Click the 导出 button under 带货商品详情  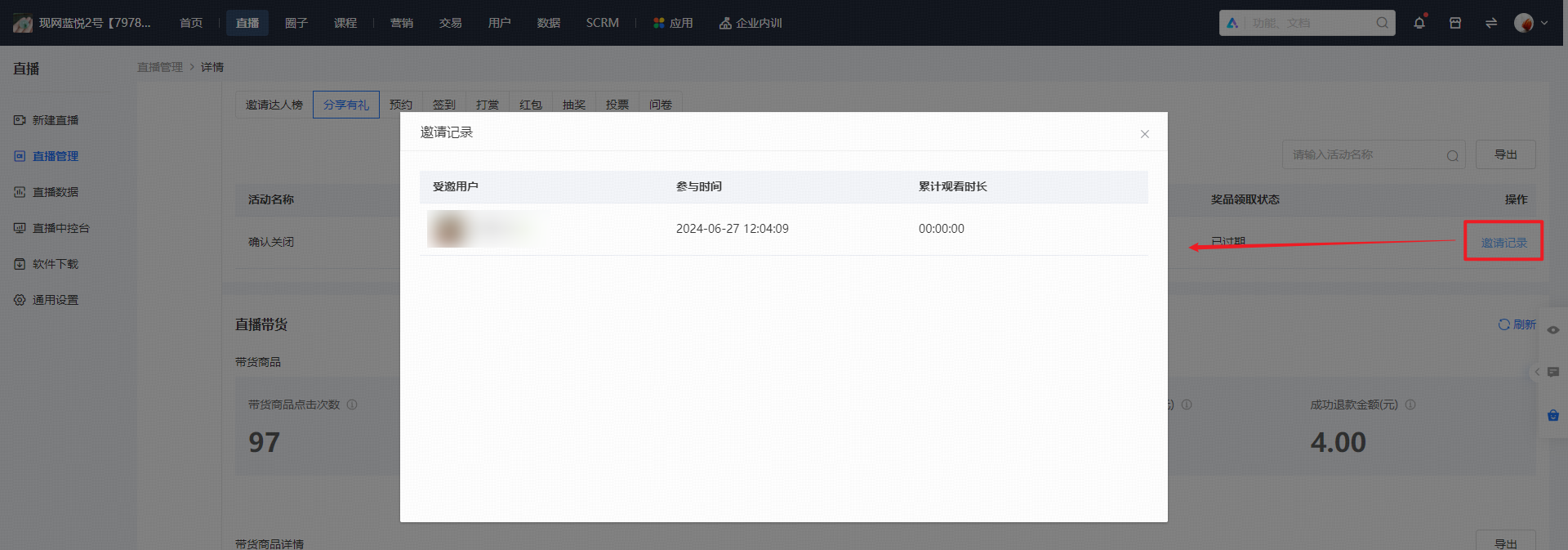pos(1506,542)
